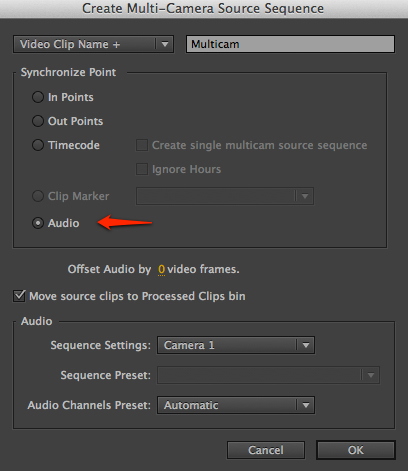Click the Offset Audio by label
Screen dimensions: 408x471
click(x=109, y=269)
